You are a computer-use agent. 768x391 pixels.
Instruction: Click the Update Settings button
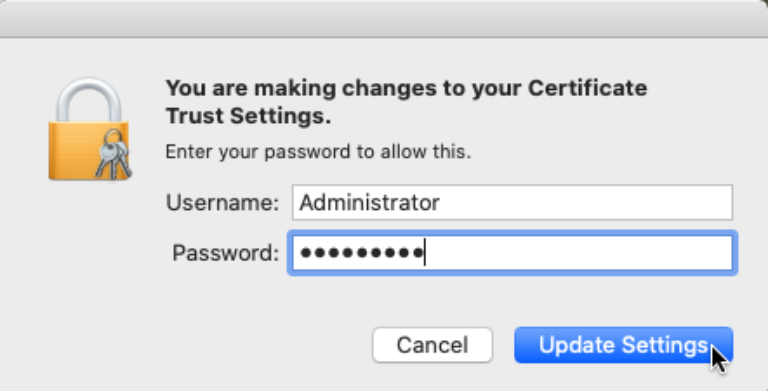click(x=624, y=345)
